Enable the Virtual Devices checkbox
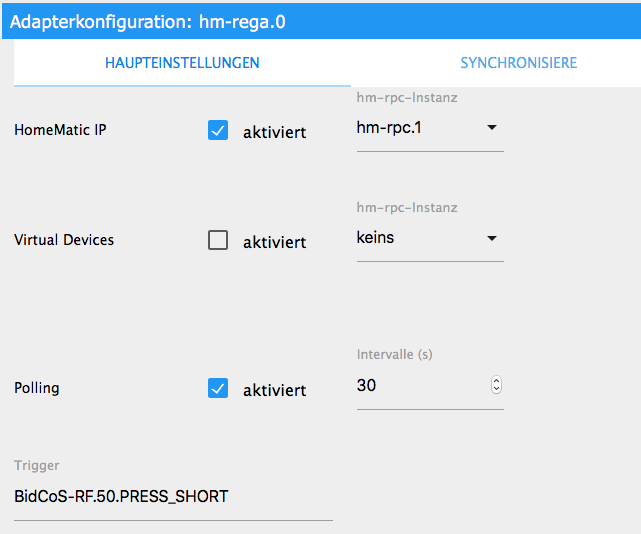 tap(218, 240)
